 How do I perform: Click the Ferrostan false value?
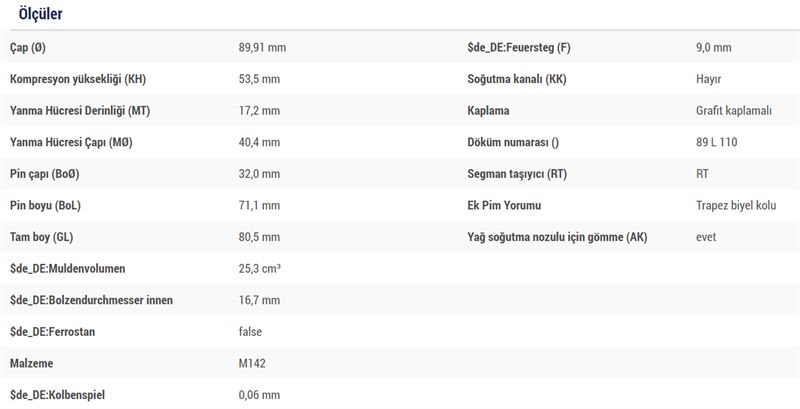250,332
